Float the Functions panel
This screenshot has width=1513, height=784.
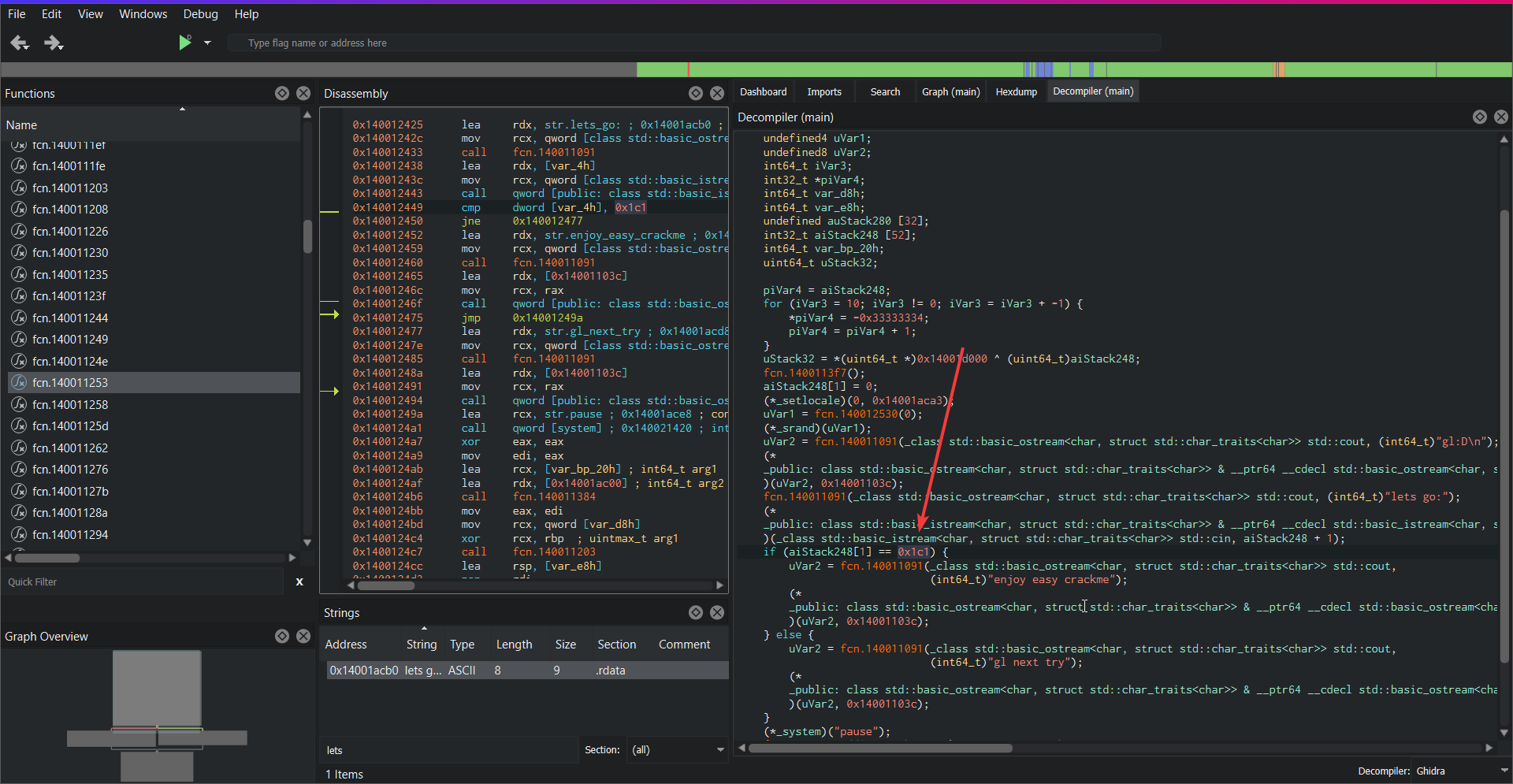282,93
